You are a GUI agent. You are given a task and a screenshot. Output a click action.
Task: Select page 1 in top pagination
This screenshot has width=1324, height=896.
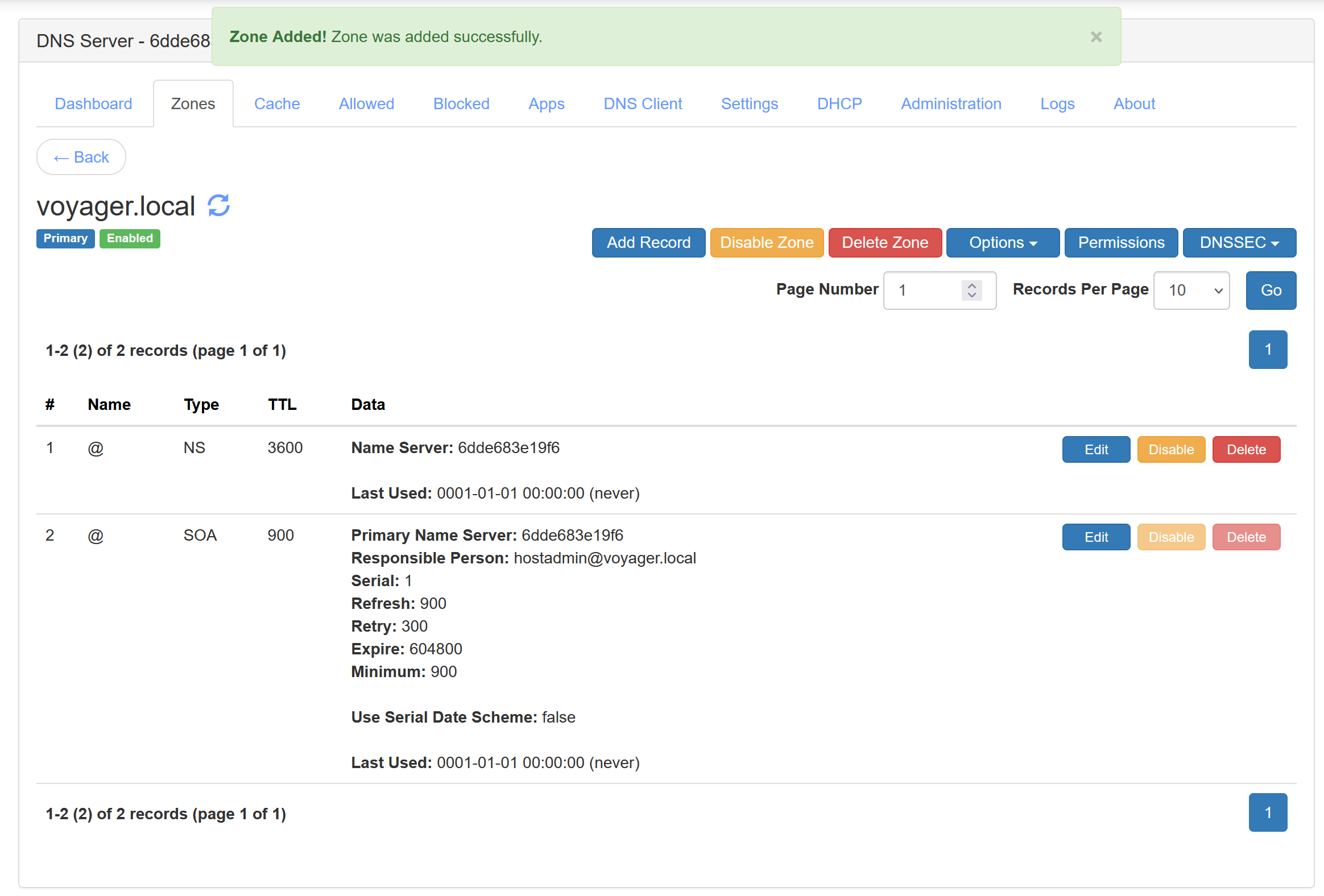point(1268,350)
